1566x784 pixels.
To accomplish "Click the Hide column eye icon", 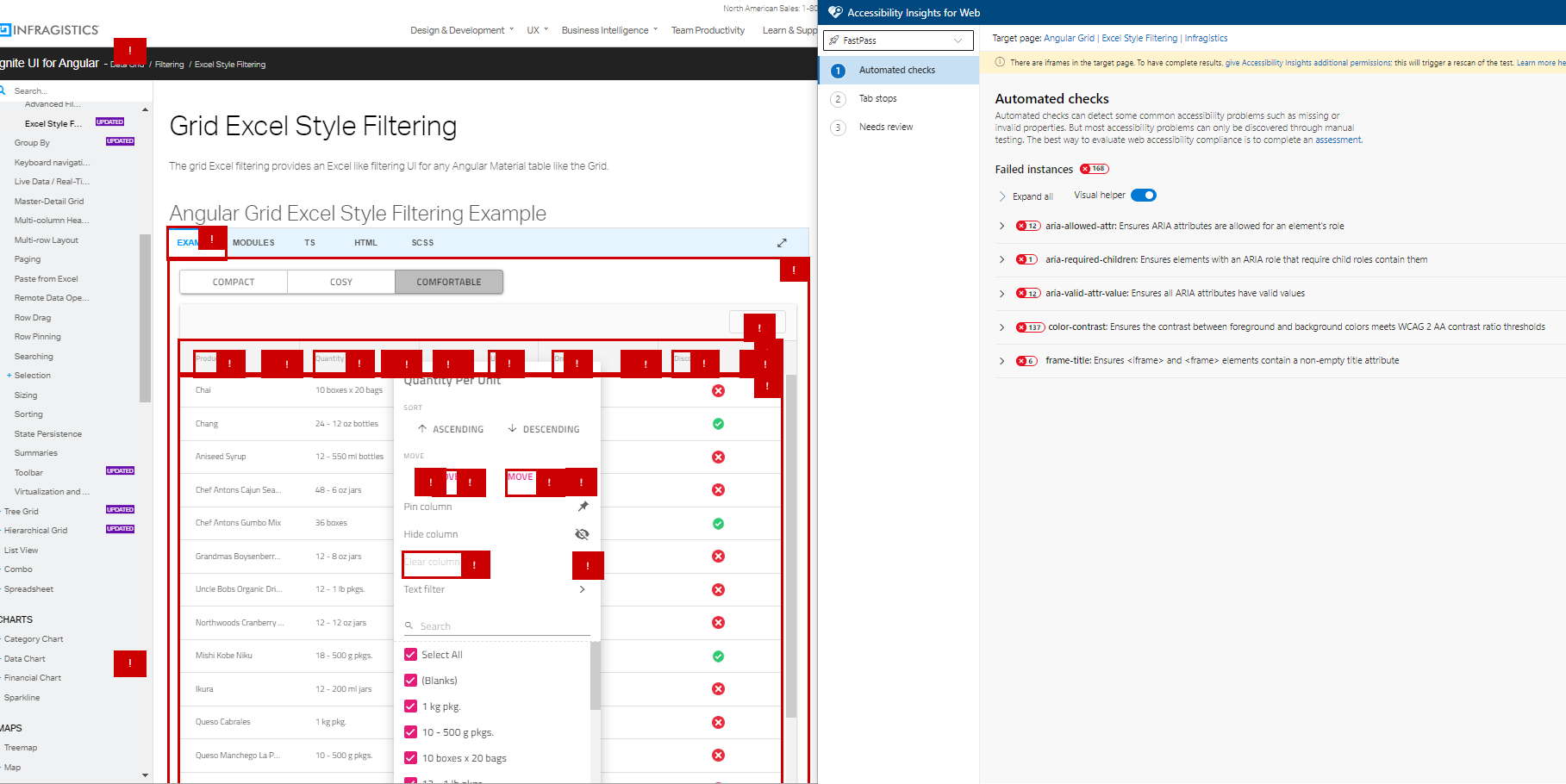I will coord(583,534).
